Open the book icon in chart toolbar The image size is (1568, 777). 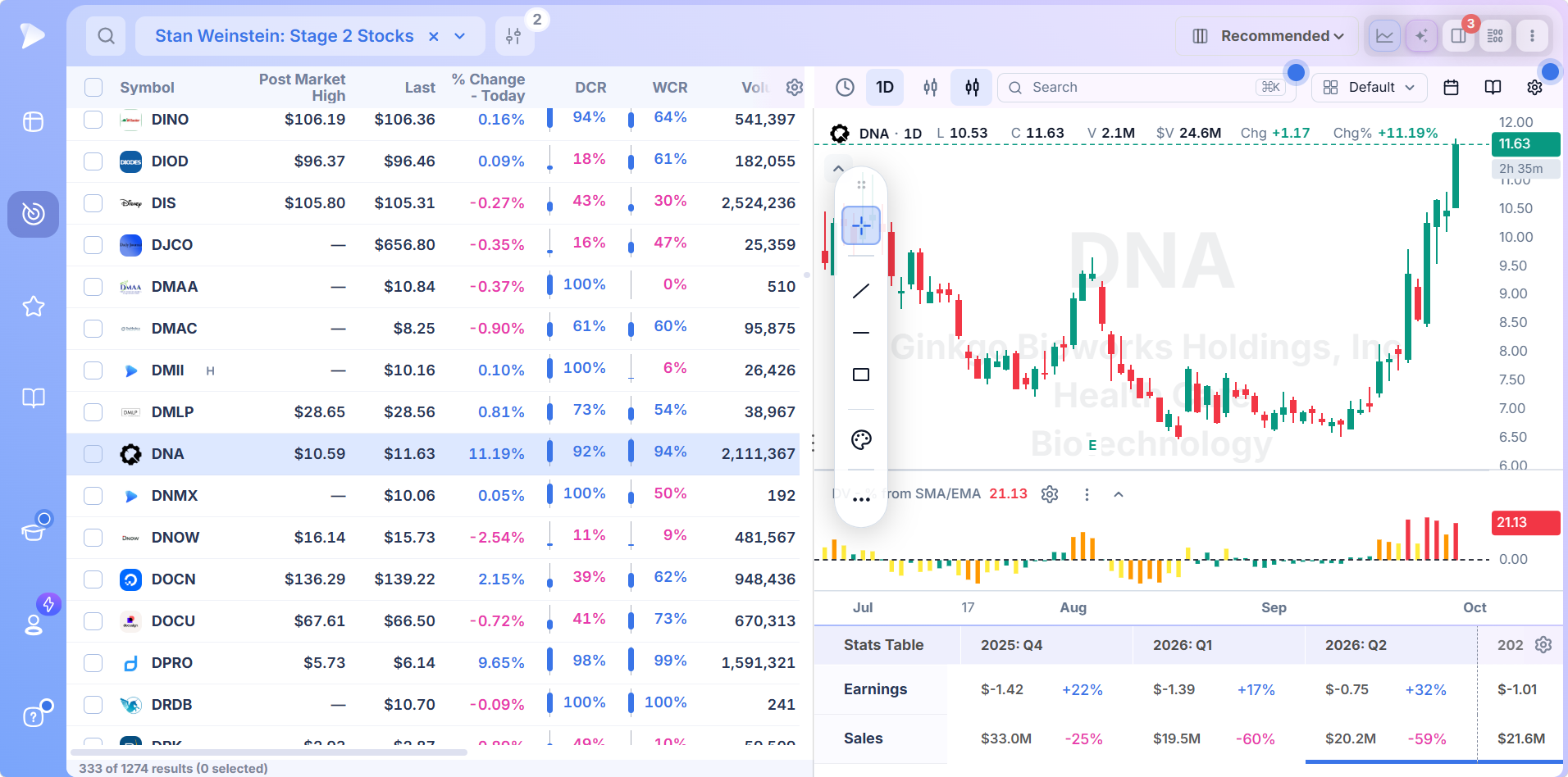click(x=1493, y=88)
